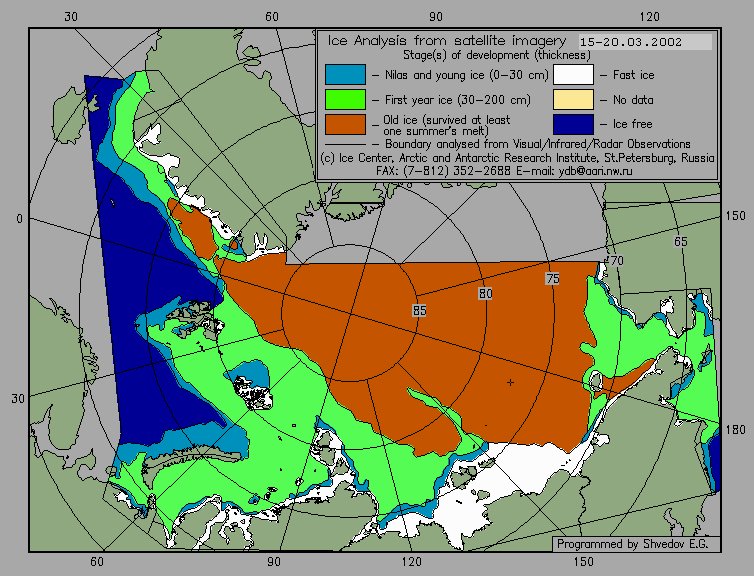Click 'Boundary analysed from Visual/Infrared/Radar Observations' text
This screenshot has width=754, height=576.
pyautogui.click(x=538, y=144)
